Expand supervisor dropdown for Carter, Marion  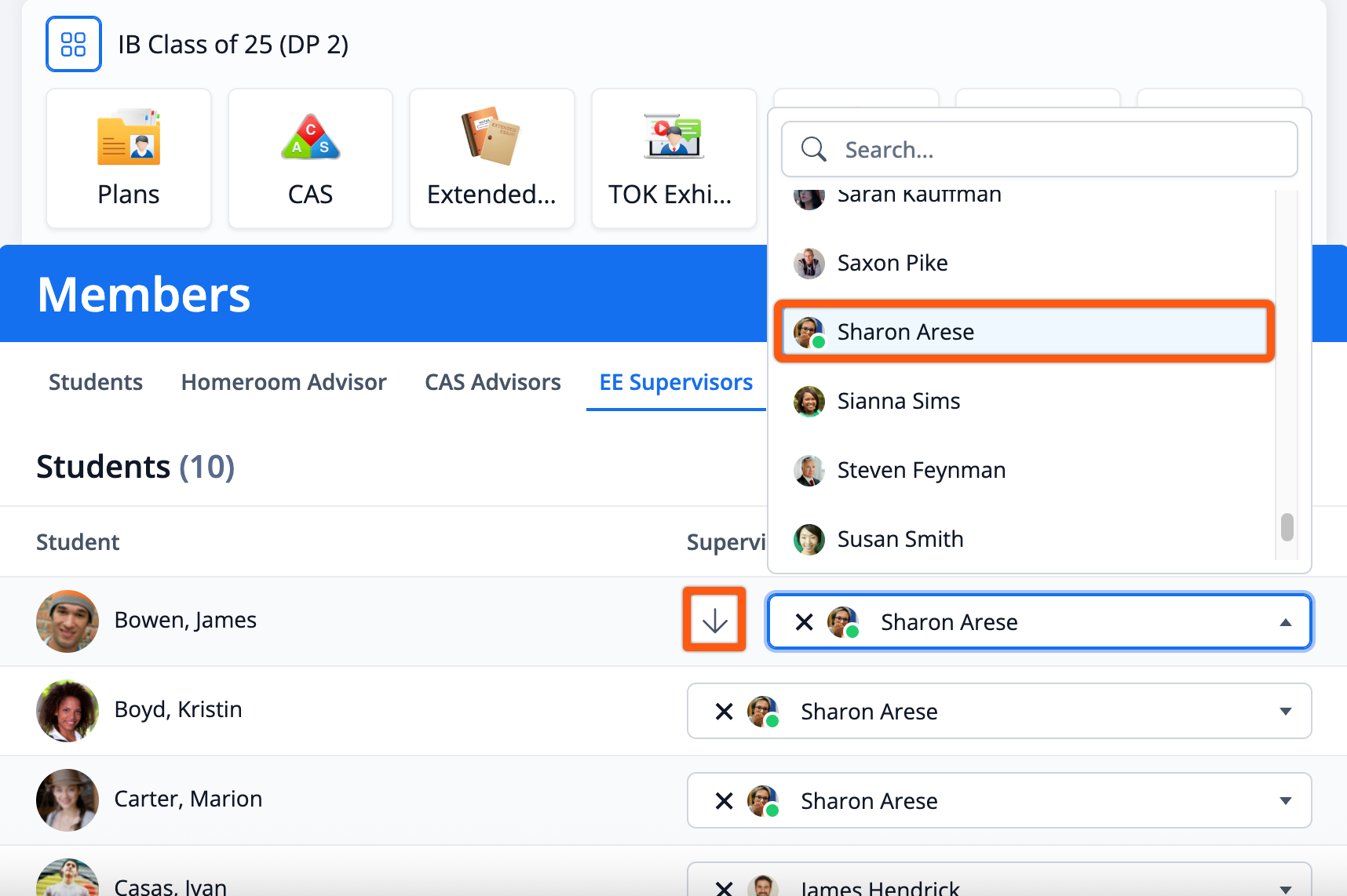point(1285,801)
